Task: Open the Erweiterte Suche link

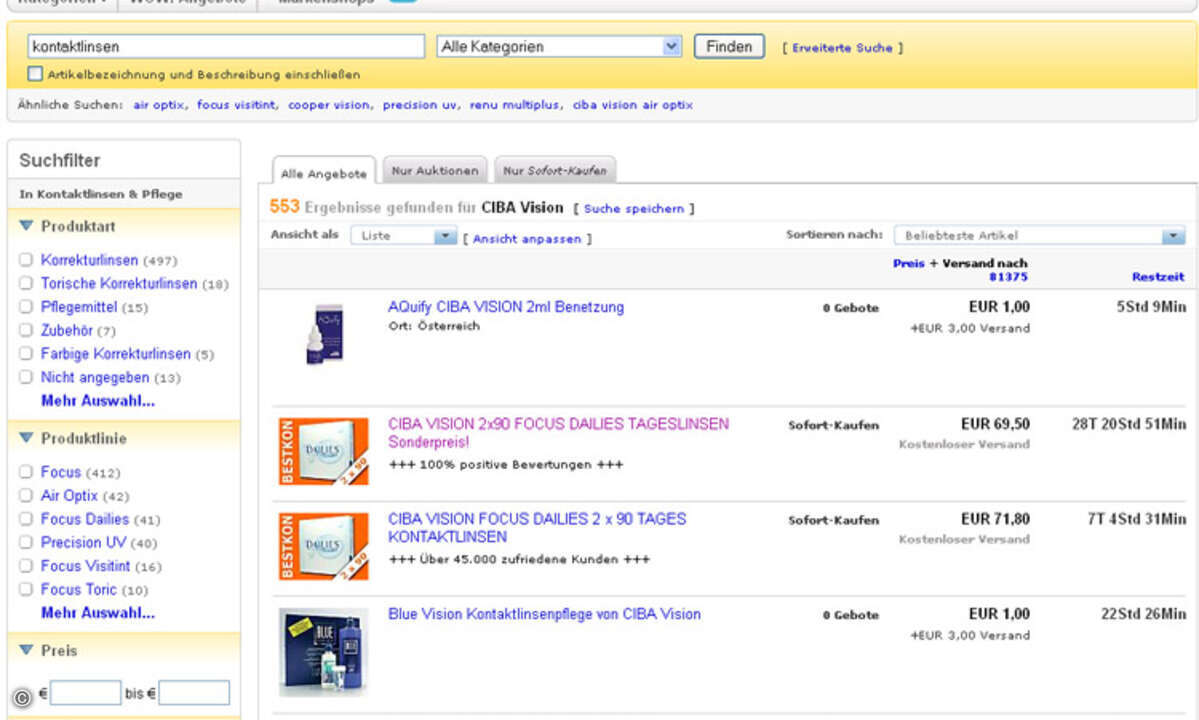Action: coord(842,47)
